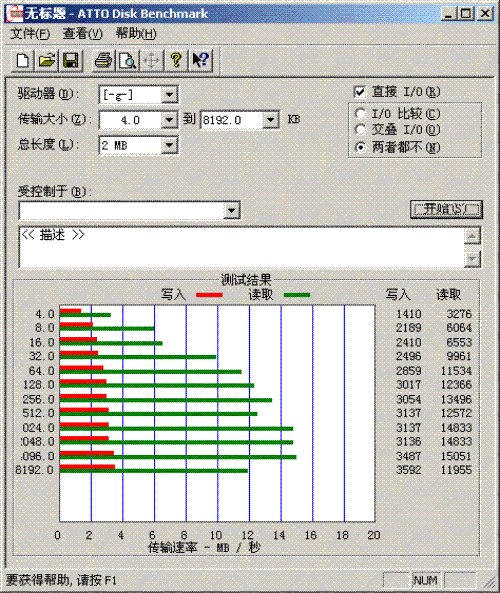Image resolution: width=500 pixels, height=593 pixels.
Task: Toggle the 直接 I/O checkbox
Action: [x=360, y=92]
